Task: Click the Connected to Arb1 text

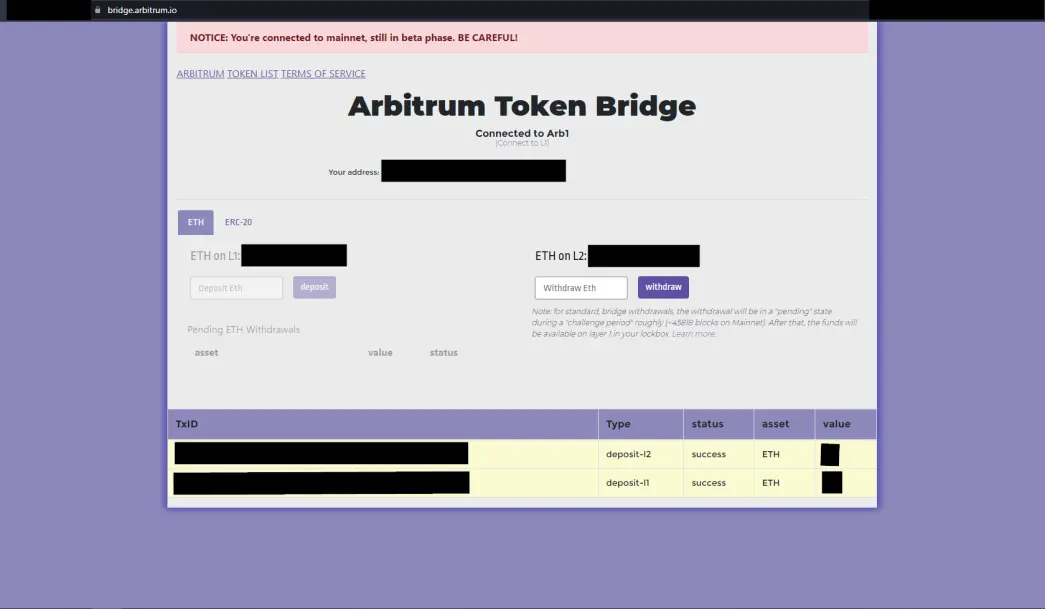Action: pyautogui.click(x=522, y=133)
